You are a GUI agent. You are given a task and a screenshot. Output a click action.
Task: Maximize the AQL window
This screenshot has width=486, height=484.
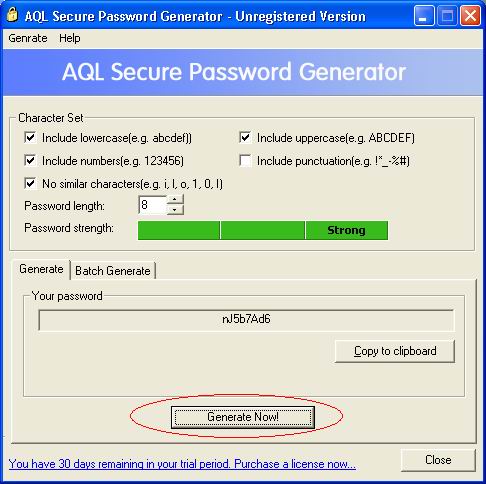447,16
